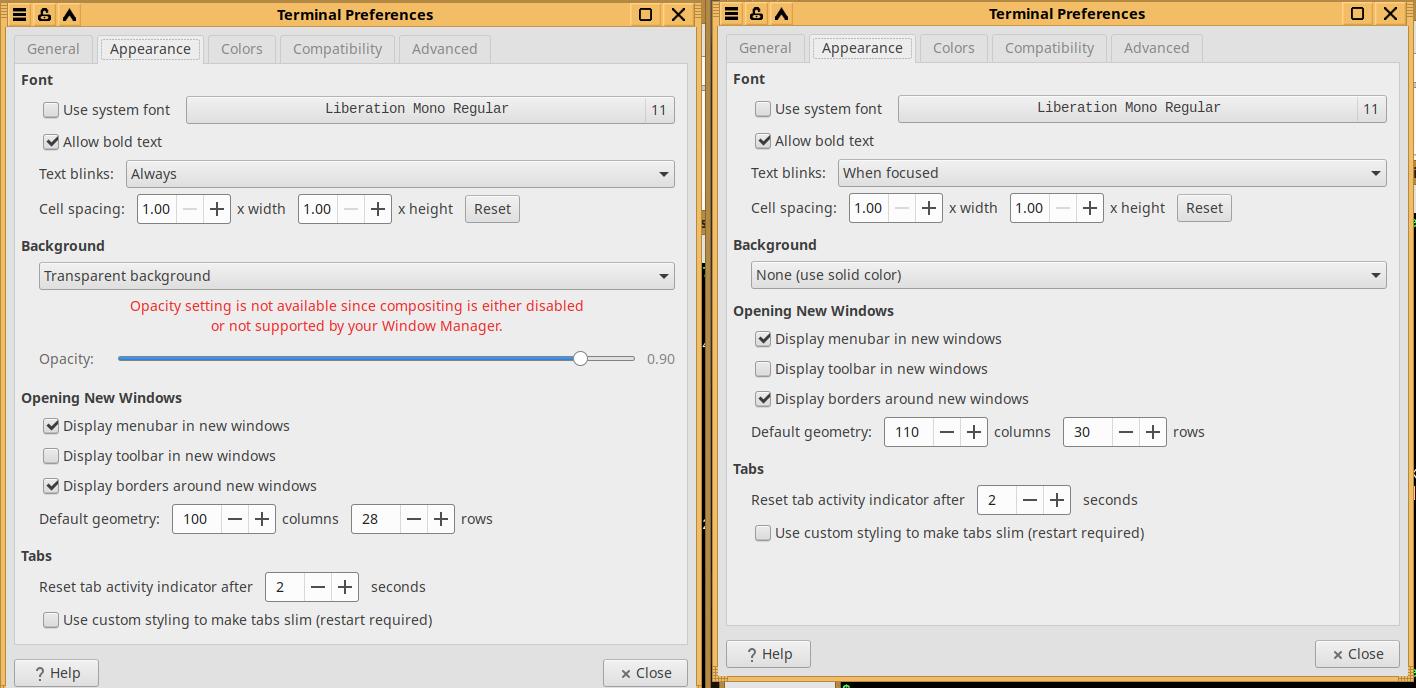Viewport: 1416px width, 688px height.
Task: Click the pin/stick icon in left window titlebar
Action: point(44,15)
